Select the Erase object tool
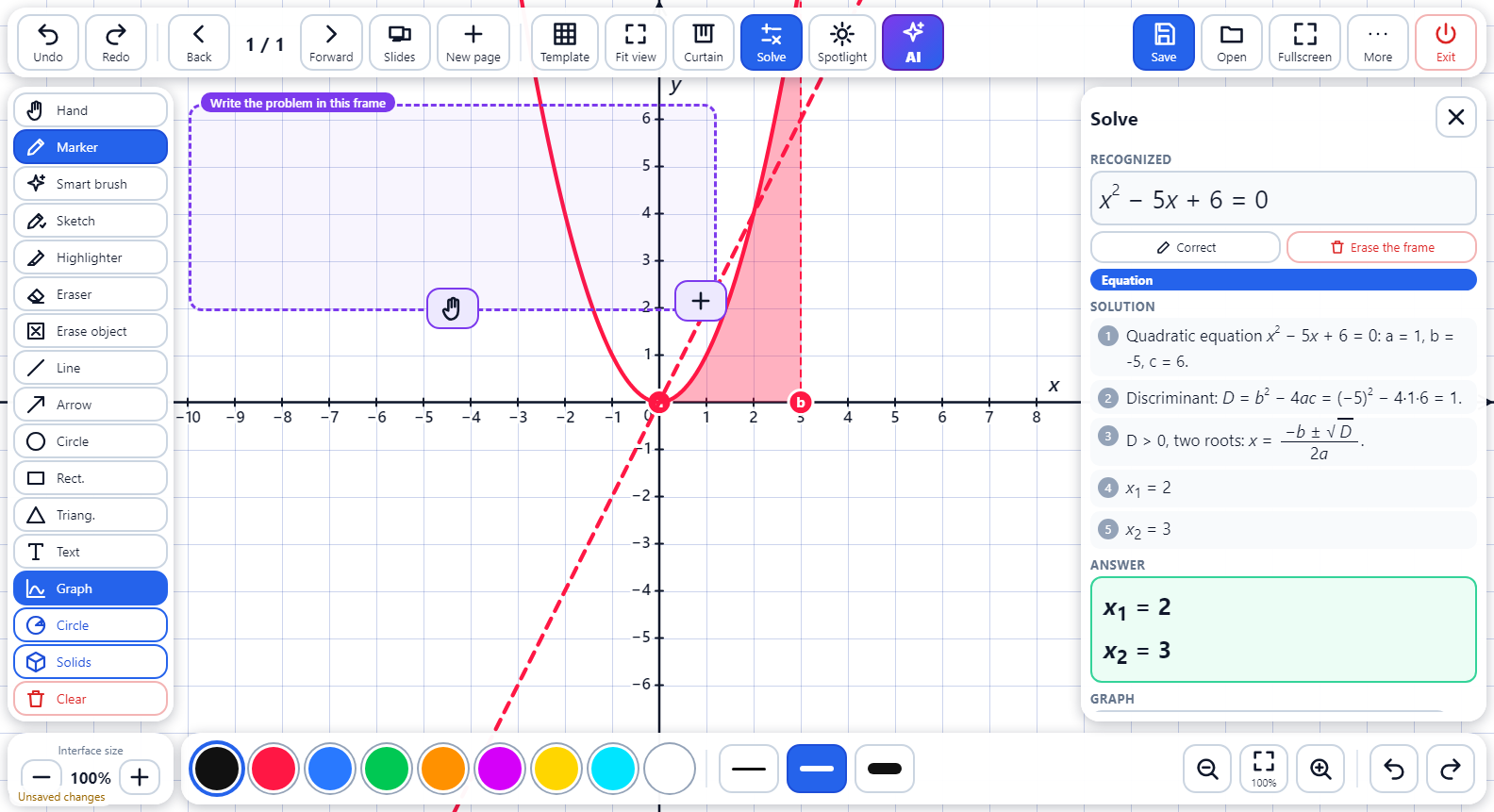Viewport: 1494px width, 812px height. [x=91, y=331]
